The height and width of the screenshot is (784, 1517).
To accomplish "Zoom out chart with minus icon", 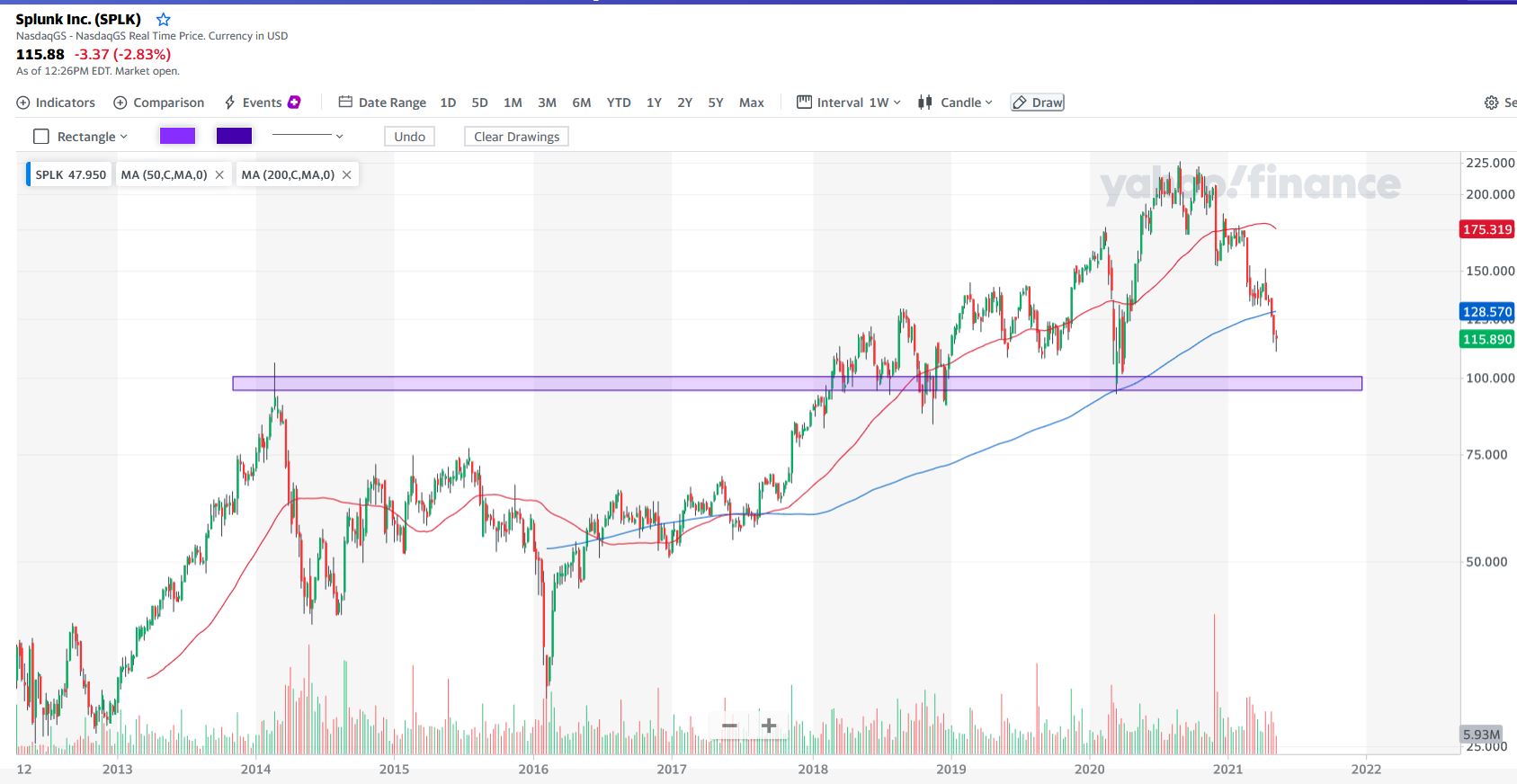I will coord(729,726).
